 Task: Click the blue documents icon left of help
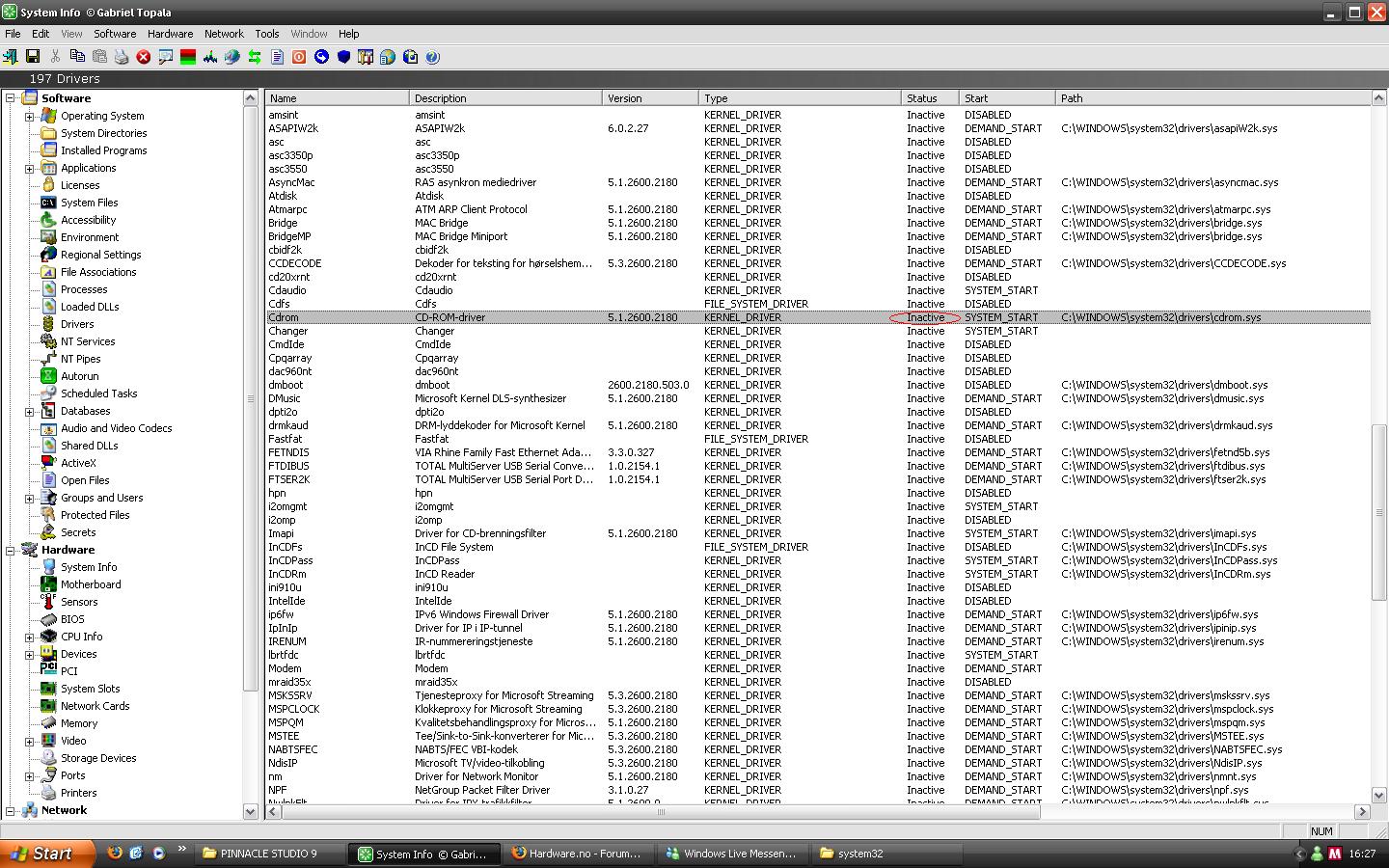pos(410,57)
